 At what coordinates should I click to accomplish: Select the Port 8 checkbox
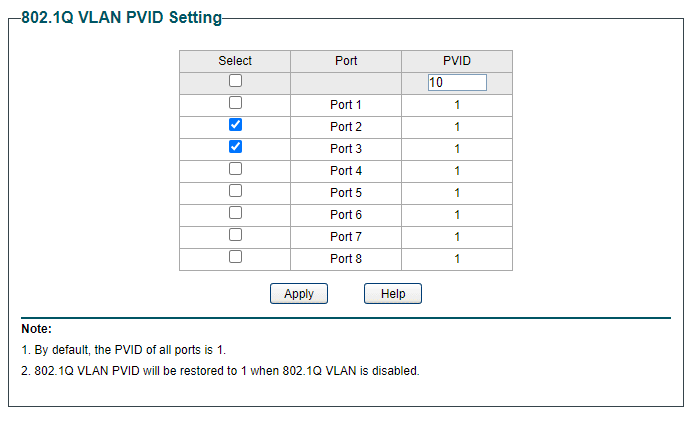[235, 257]
